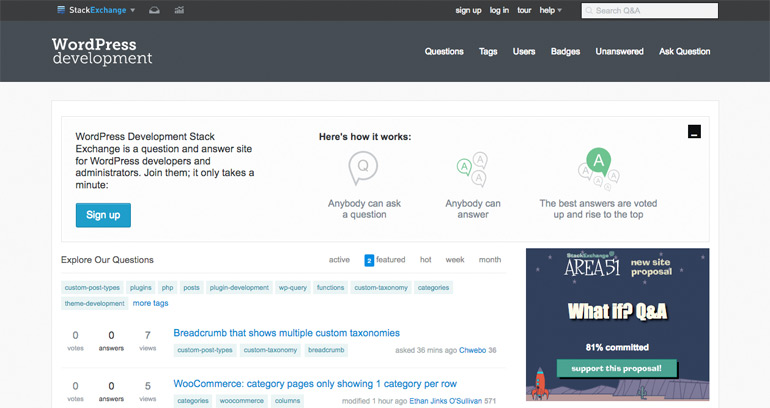The image size is (770, 408).
Task: Click the magnifier icon in search box
Action: (x=589, y=11)
